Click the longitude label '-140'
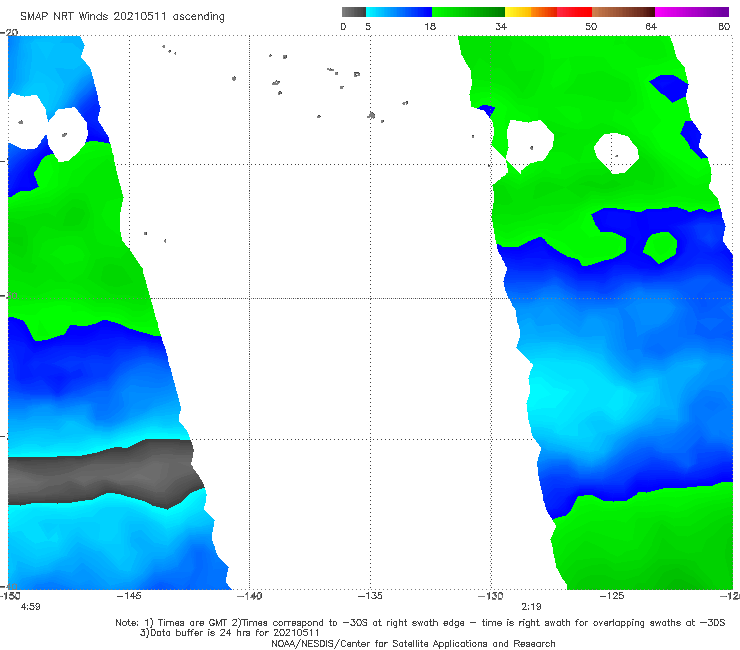This screenshot has width=740, height=650. point(249,596)
